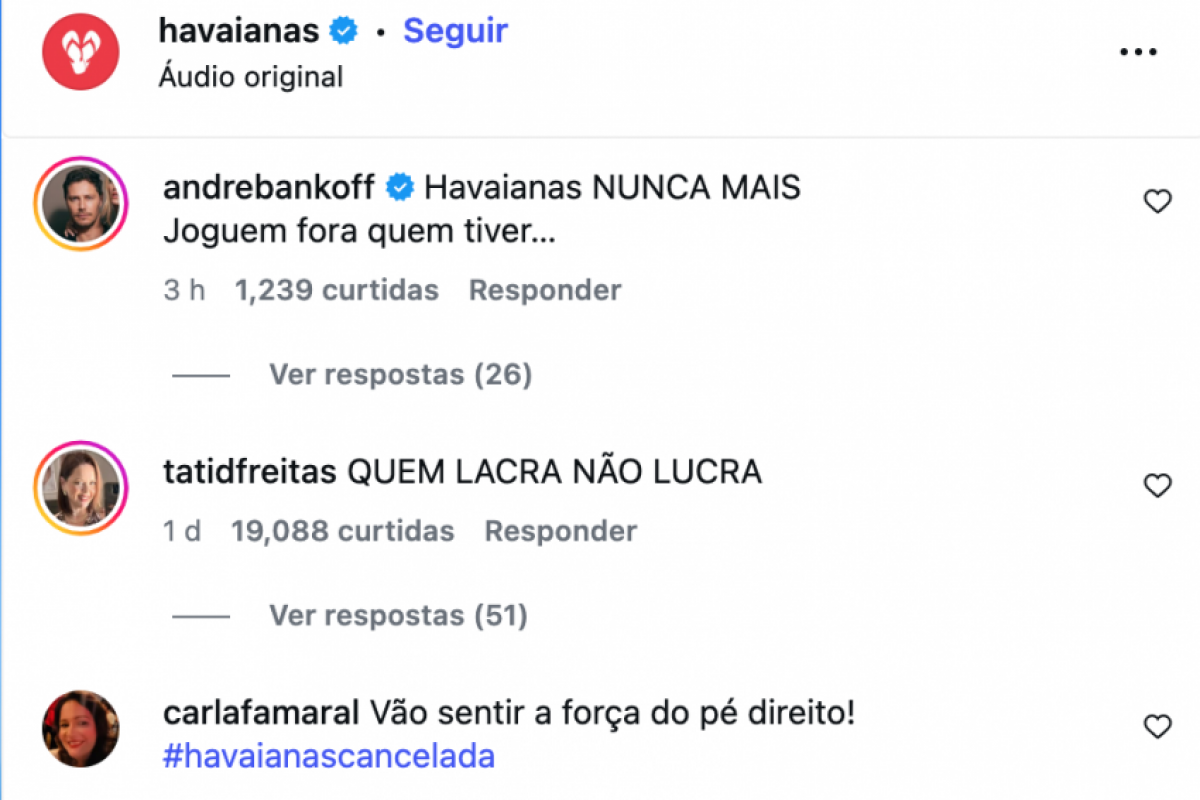The width and height of the screenshot is (1200, 800).
Task: Open carlafamaral's profile picture
Action: point(80,729)
